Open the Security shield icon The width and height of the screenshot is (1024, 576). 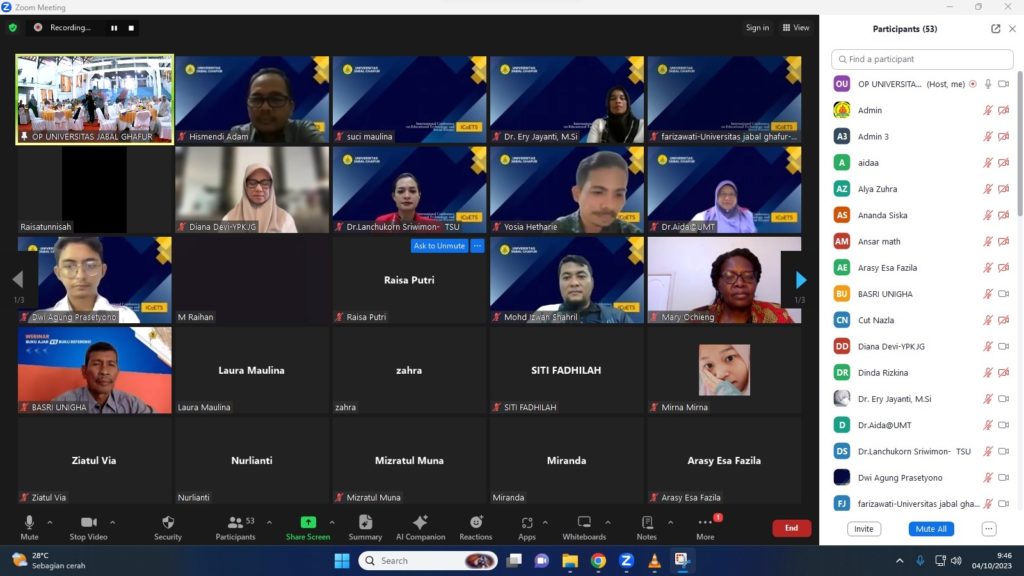pyautogui.click(x=168, y=522)
